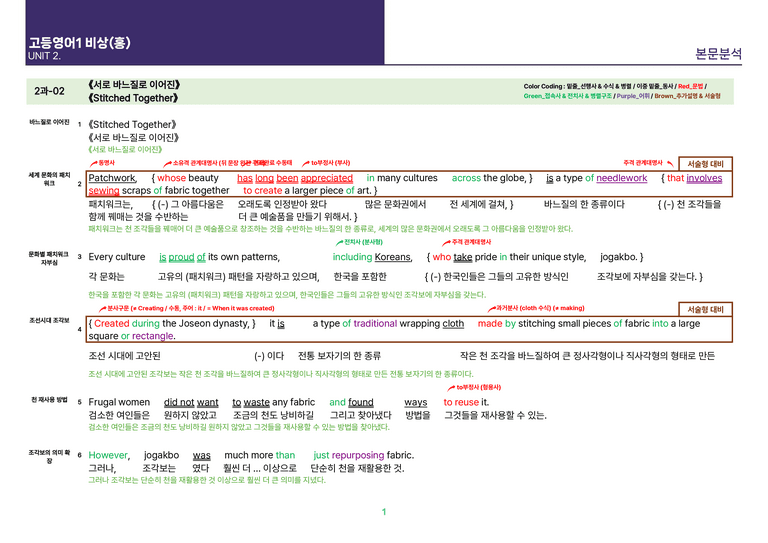
Task: Click the red arrow before 주격 관계대명사 in sentence 3
Action: [446, 242]
